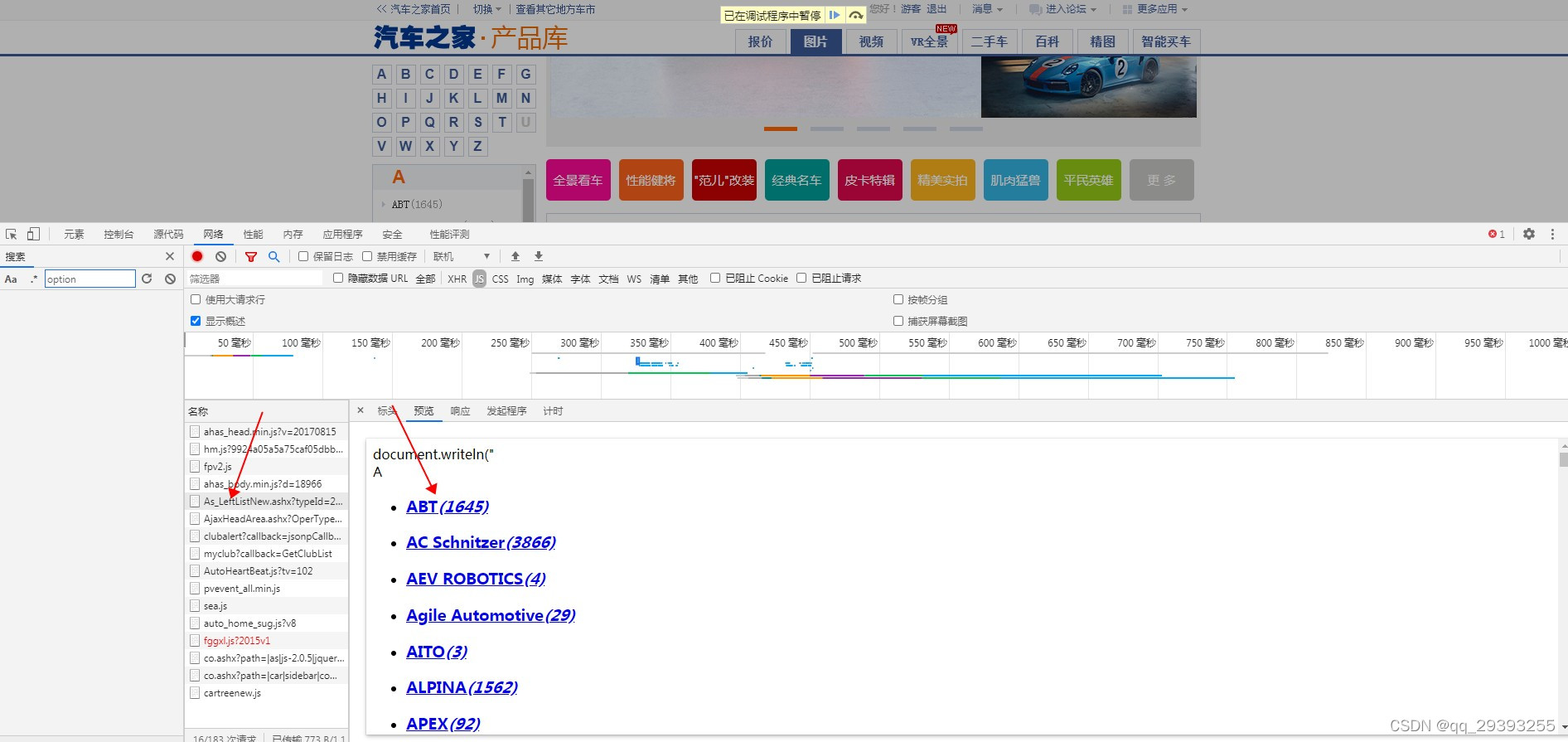Open the ALPINA(1562) link
Viewport: 1568px width, 742px height.
462,687
